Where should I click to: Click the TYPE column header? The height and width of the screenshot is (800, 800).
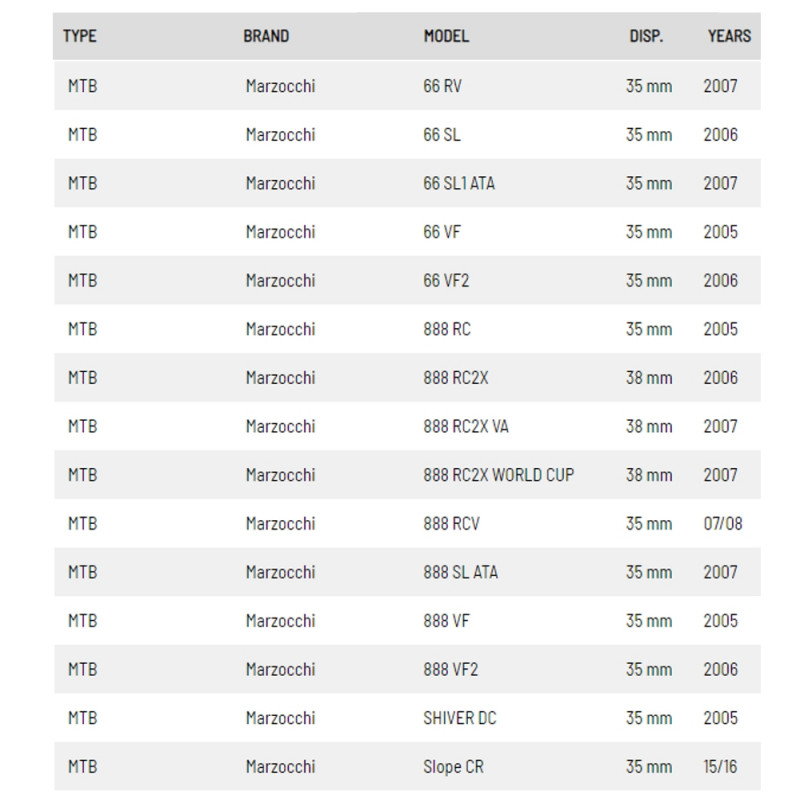coord(80,36)
